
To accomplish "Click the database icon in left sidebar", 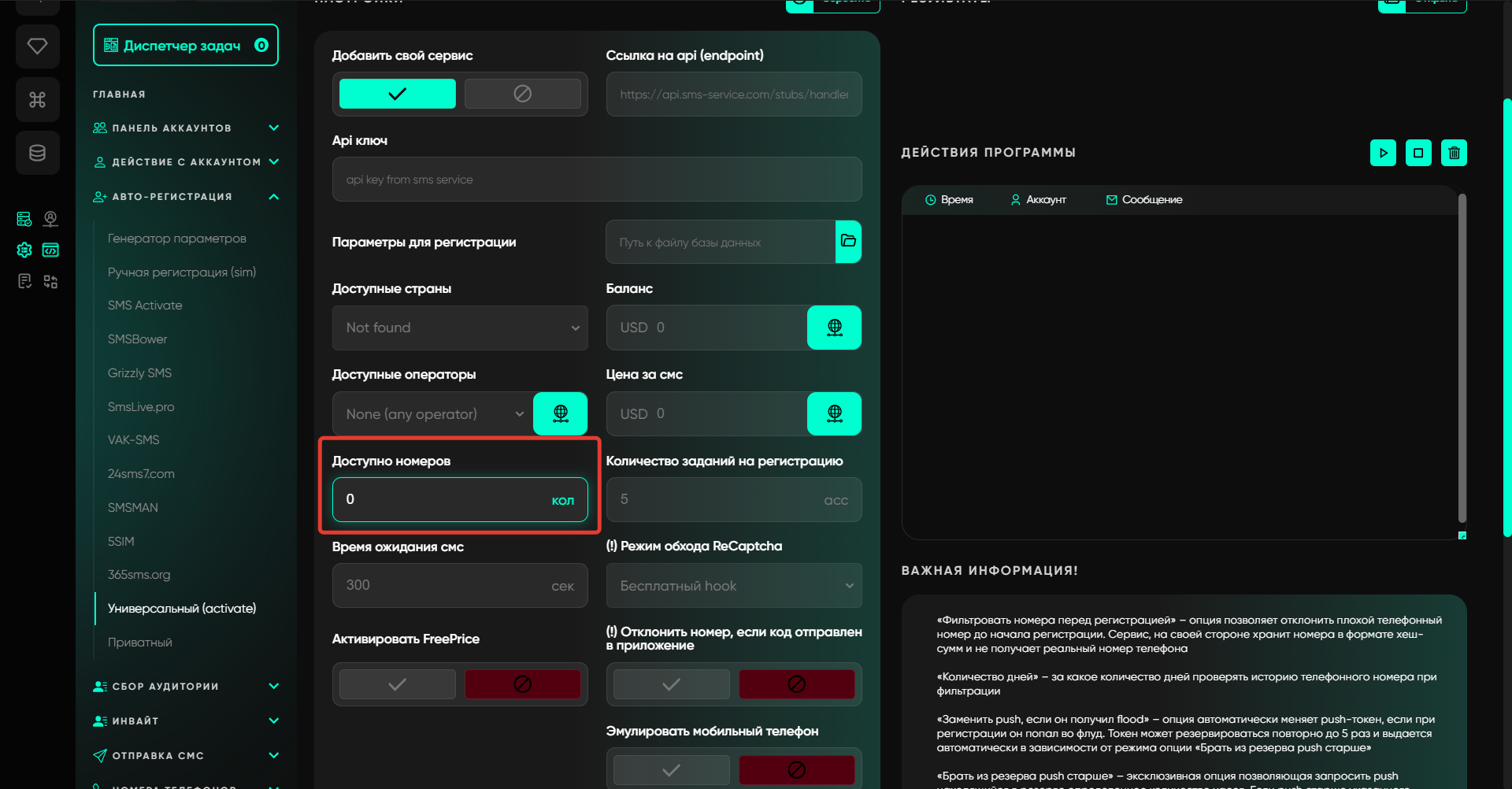I will 37,153.
